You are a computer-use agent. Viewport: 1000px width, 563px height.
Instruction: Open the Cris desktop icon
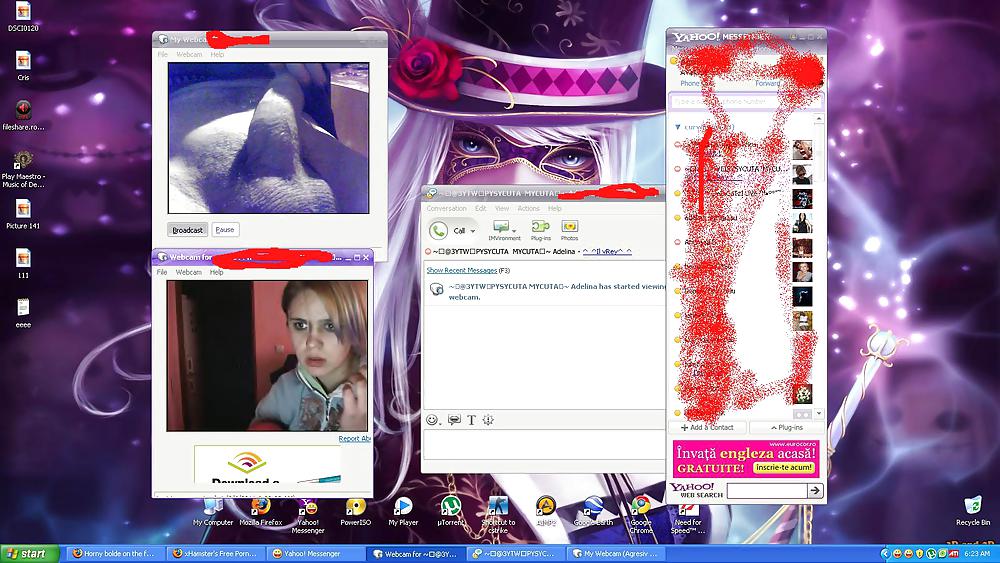pyautogui.click(x=23, y=66)
